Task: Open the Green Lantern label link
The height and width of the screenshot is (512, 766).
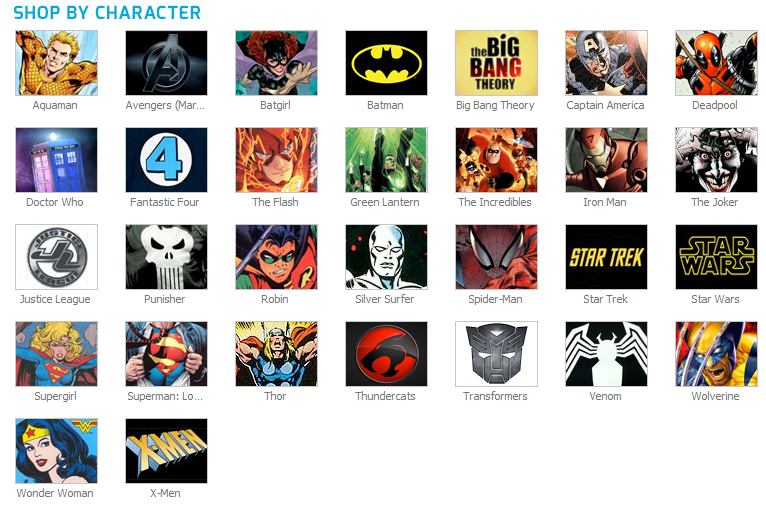Action: coord(385,202)
